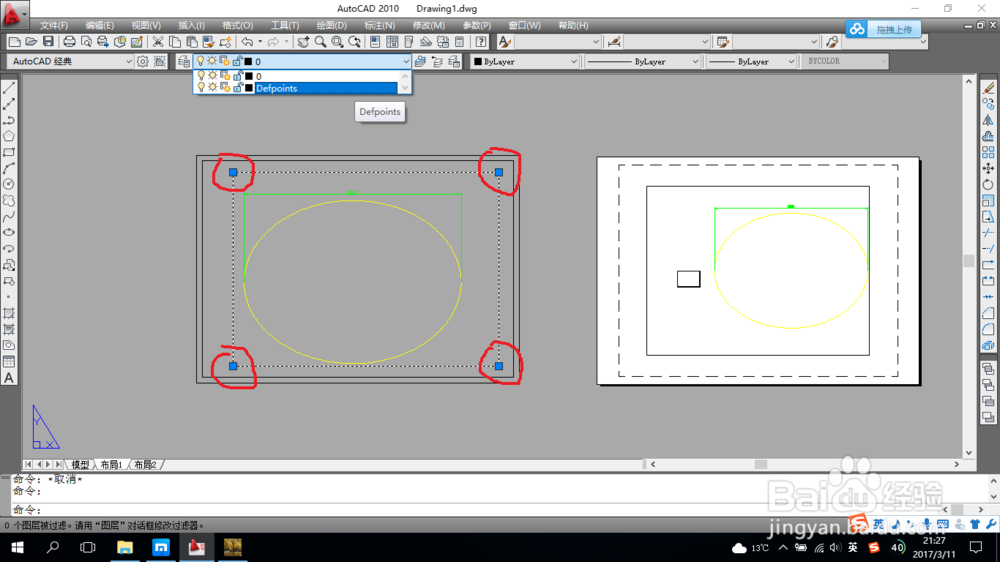Click the Copy icon in the toolbar
The height and width of the screenshot is (562, 1000).
174,42
